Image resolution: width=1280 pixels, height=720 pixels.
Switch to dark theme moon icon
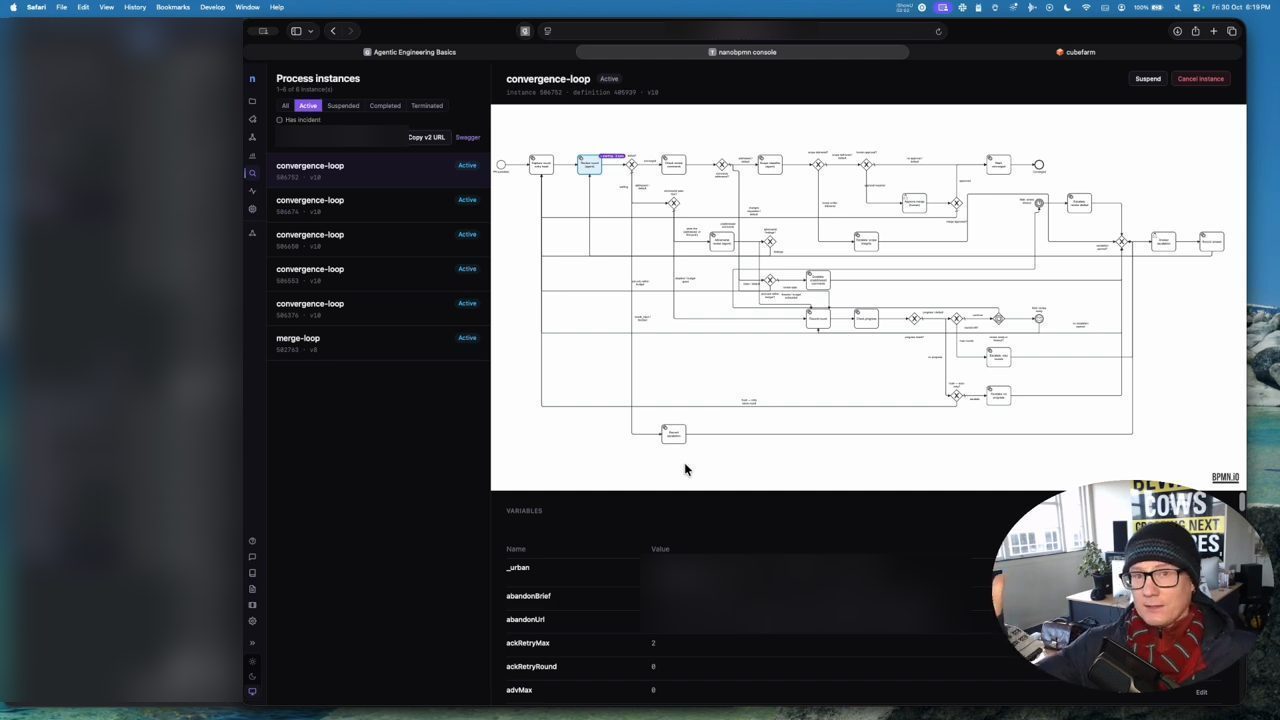[252, 677]
